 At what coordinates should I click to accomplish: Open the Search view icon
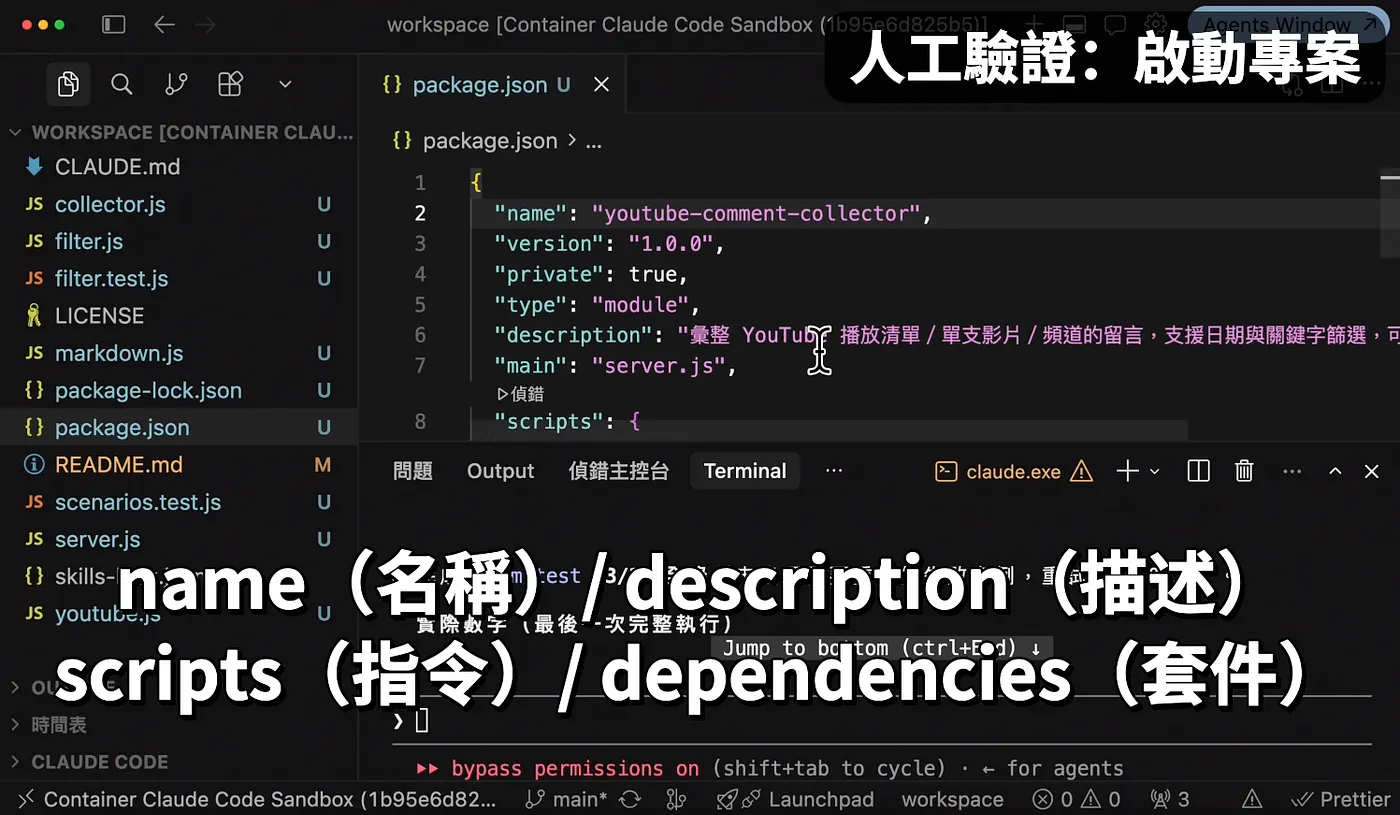122,85
